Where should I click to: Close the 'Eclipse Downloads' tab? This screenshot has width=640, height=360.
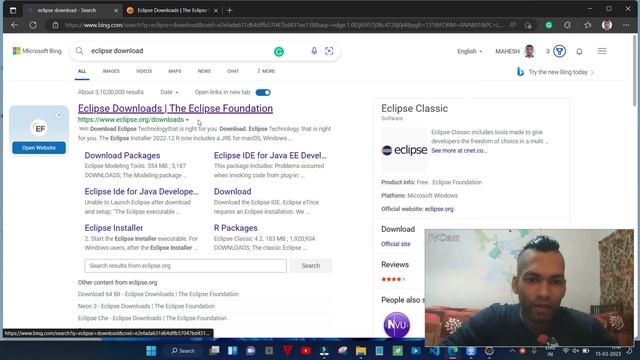[216, 11]
